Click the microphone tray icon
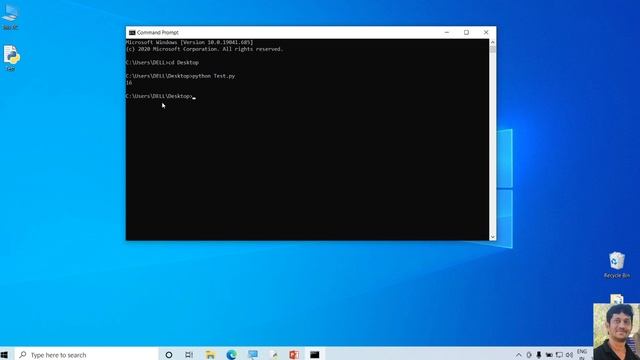Viewport: 640px width, 360px height. click(539, 355)
